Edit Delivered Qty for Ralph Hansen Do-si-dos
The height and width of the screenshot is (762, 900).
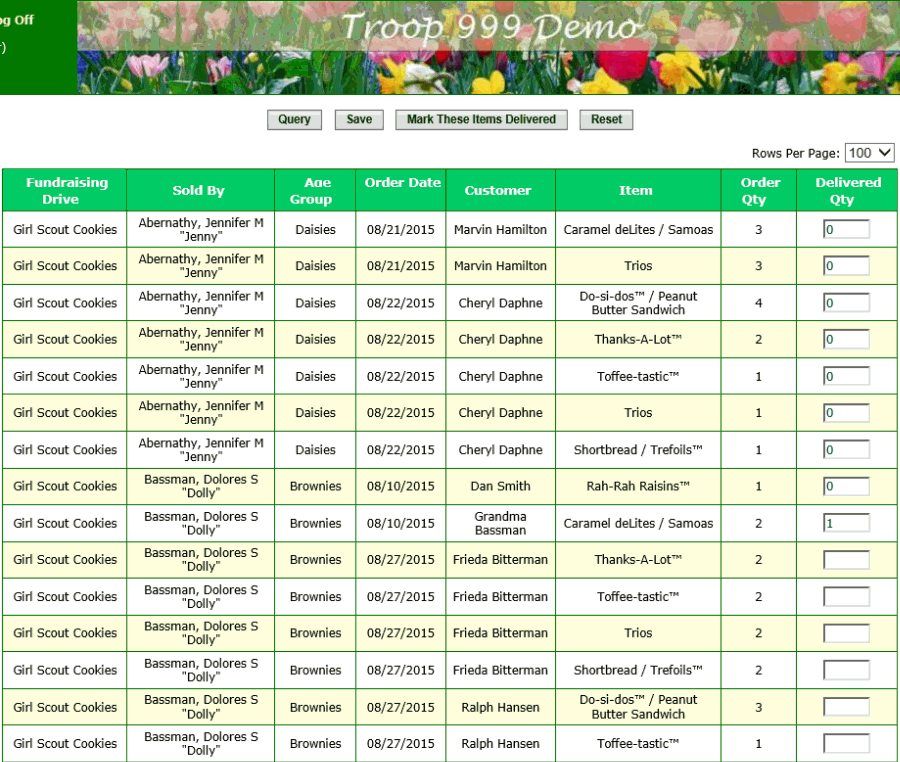click(x=846, y=707)
